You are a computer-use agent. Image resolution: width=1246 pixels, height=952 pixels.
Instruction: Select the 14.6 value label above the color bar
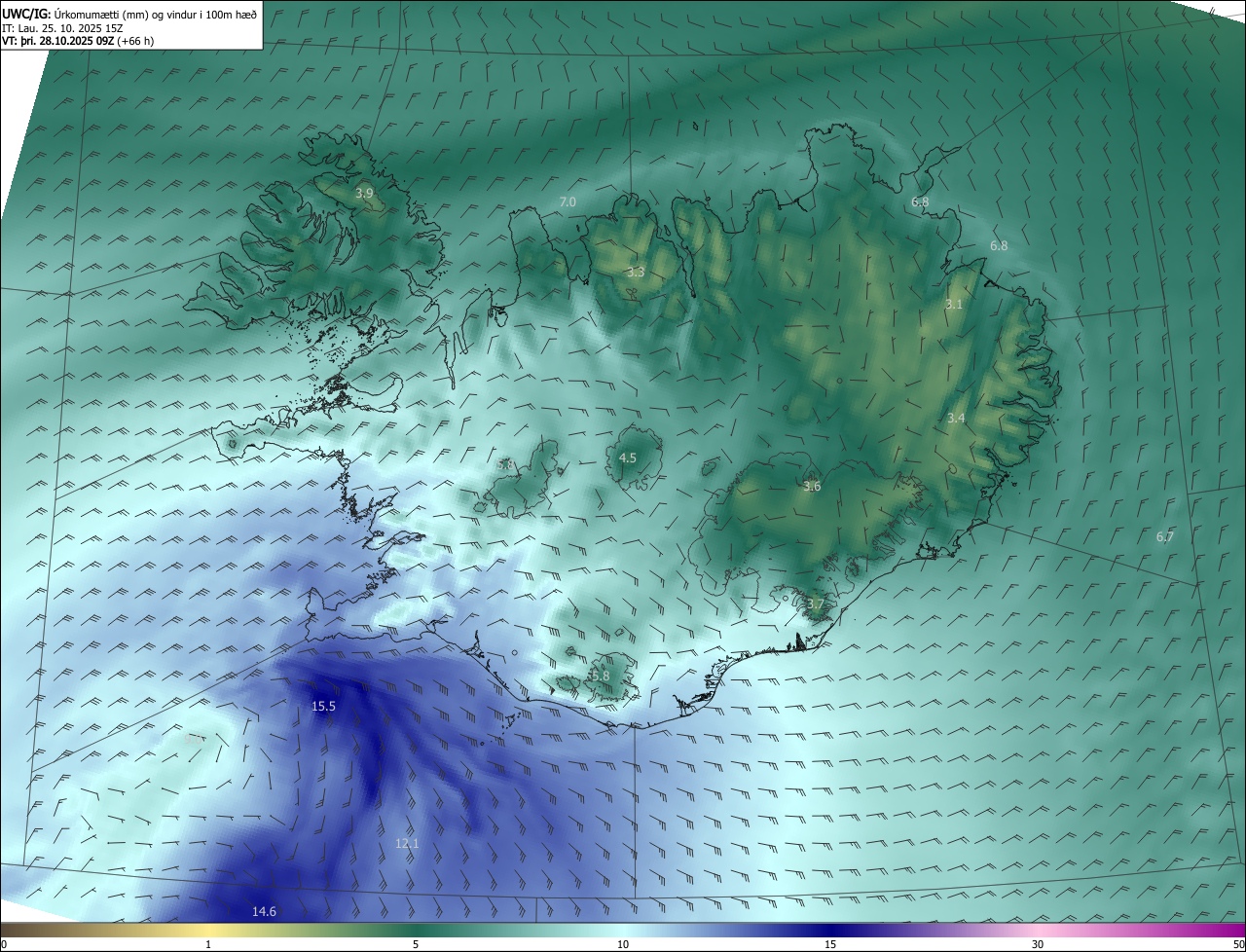[264, 911]
